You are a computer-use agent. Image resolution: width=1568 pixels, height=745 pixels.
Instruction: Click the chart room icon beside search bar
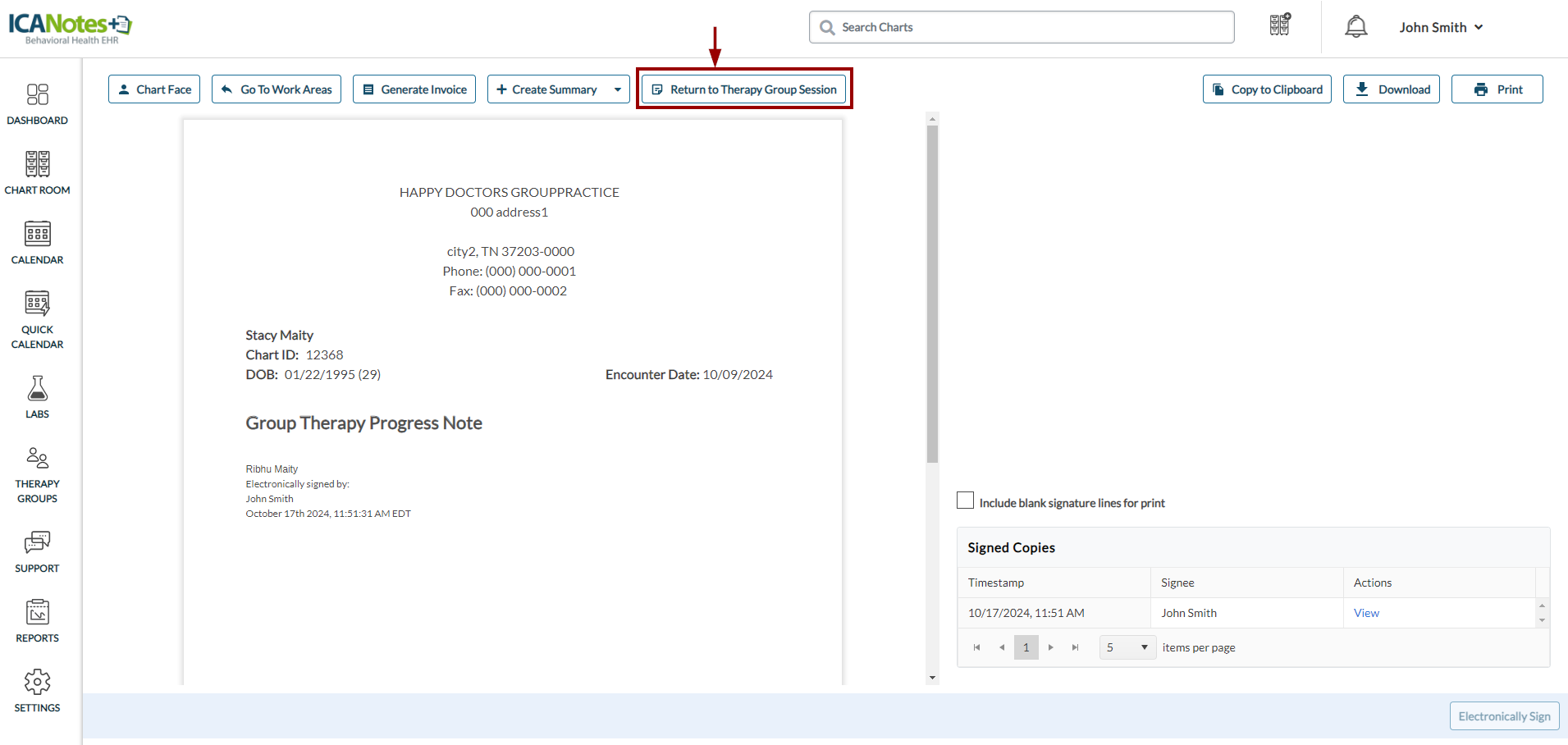click(x=1279, y=25)
